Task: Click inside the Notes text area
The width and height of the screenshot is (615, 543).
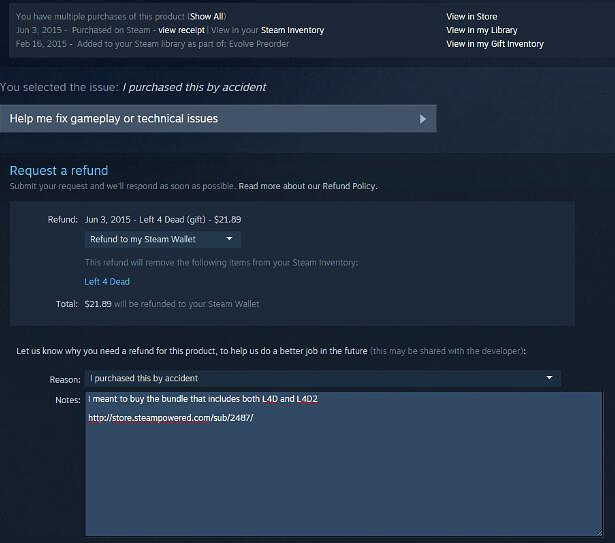Action: pos(344,464)
